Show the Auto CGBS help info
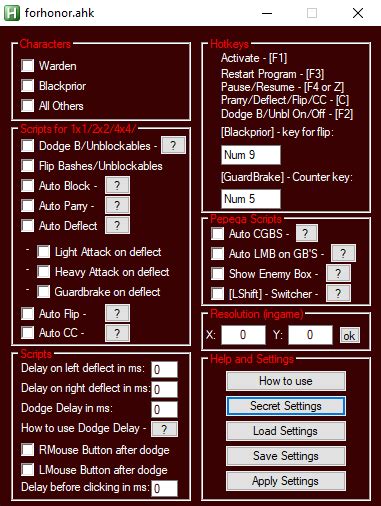The width and height of the screenshot is (381, 506). click(x=307, y=233)
